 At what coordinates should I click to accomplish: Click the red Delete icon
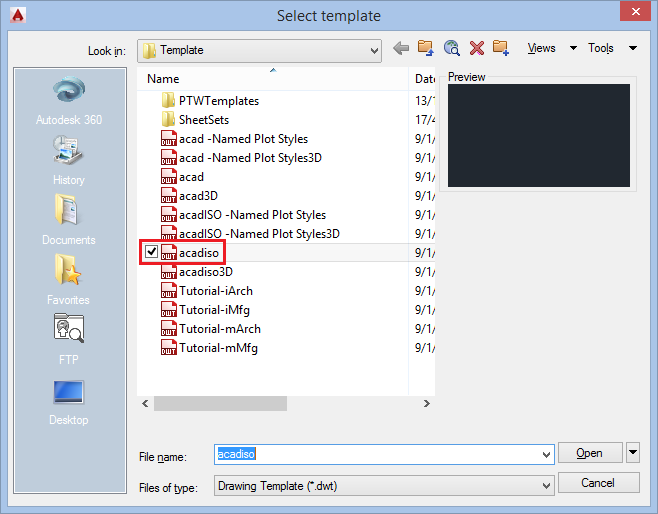pyautogui.click(x=477, y=48)
